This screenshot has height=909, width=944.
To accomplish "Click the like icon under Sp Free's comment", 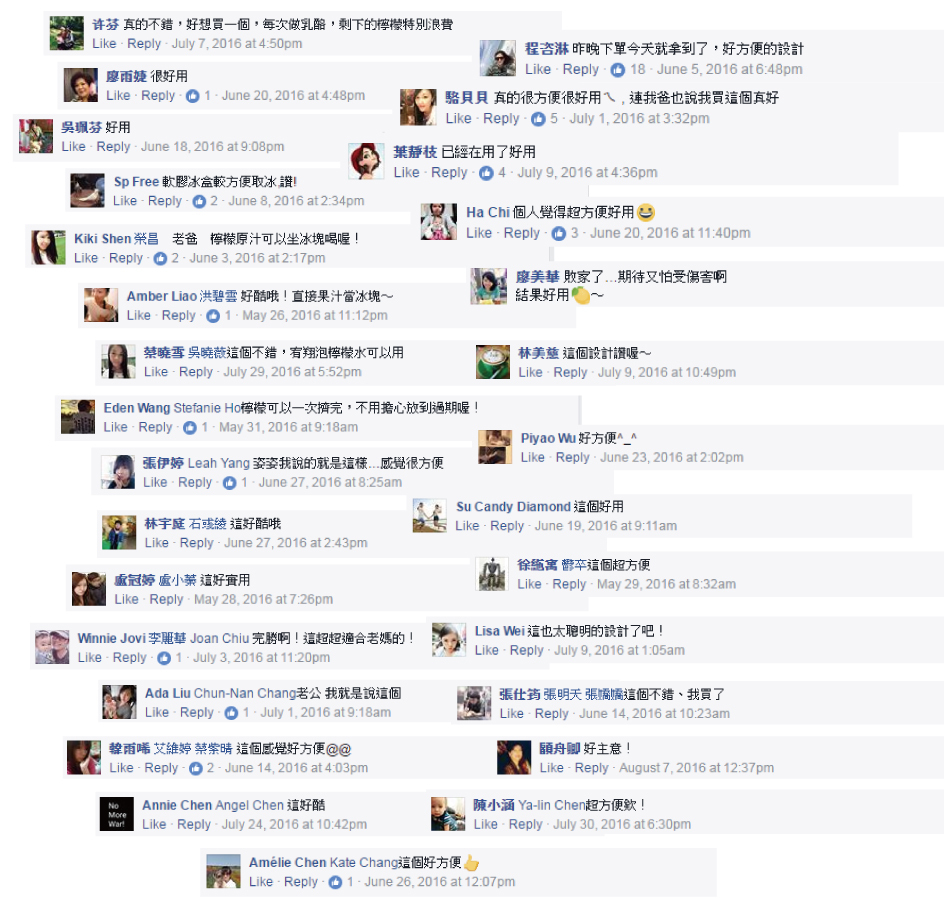I will (199, 202).
